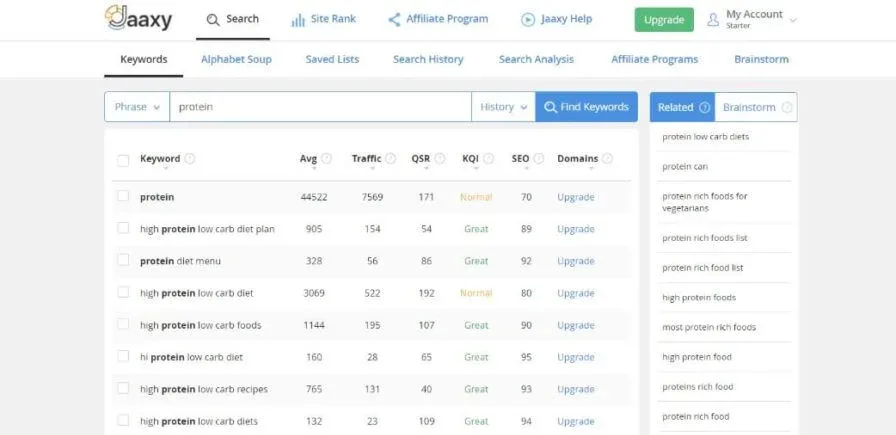Click the Avg value 44522
The image size is (896, 435).
(314, 197)
